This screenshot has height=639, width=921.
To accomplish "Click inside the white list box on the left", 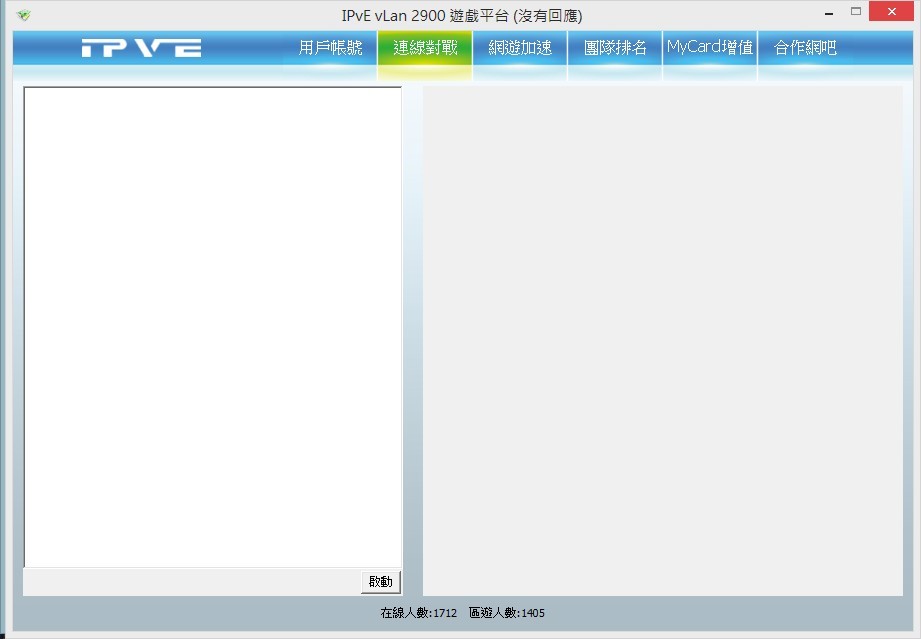I will 213,327.
